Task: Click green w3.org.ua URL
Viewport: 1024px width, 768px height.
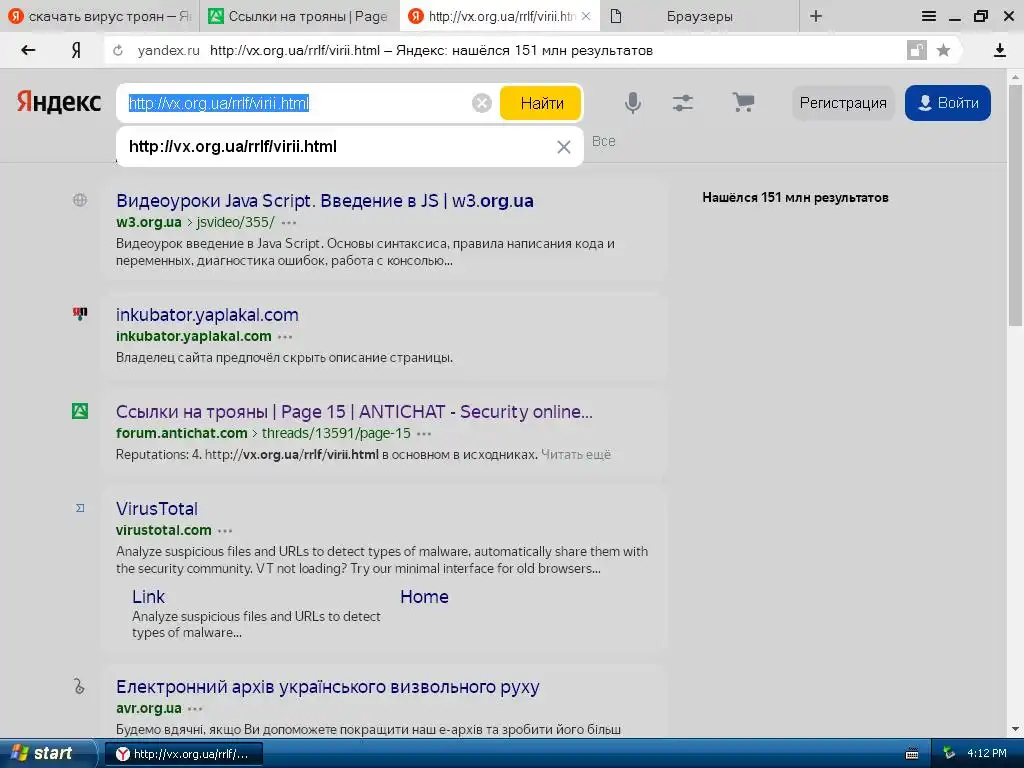Action: pos(149,222)
